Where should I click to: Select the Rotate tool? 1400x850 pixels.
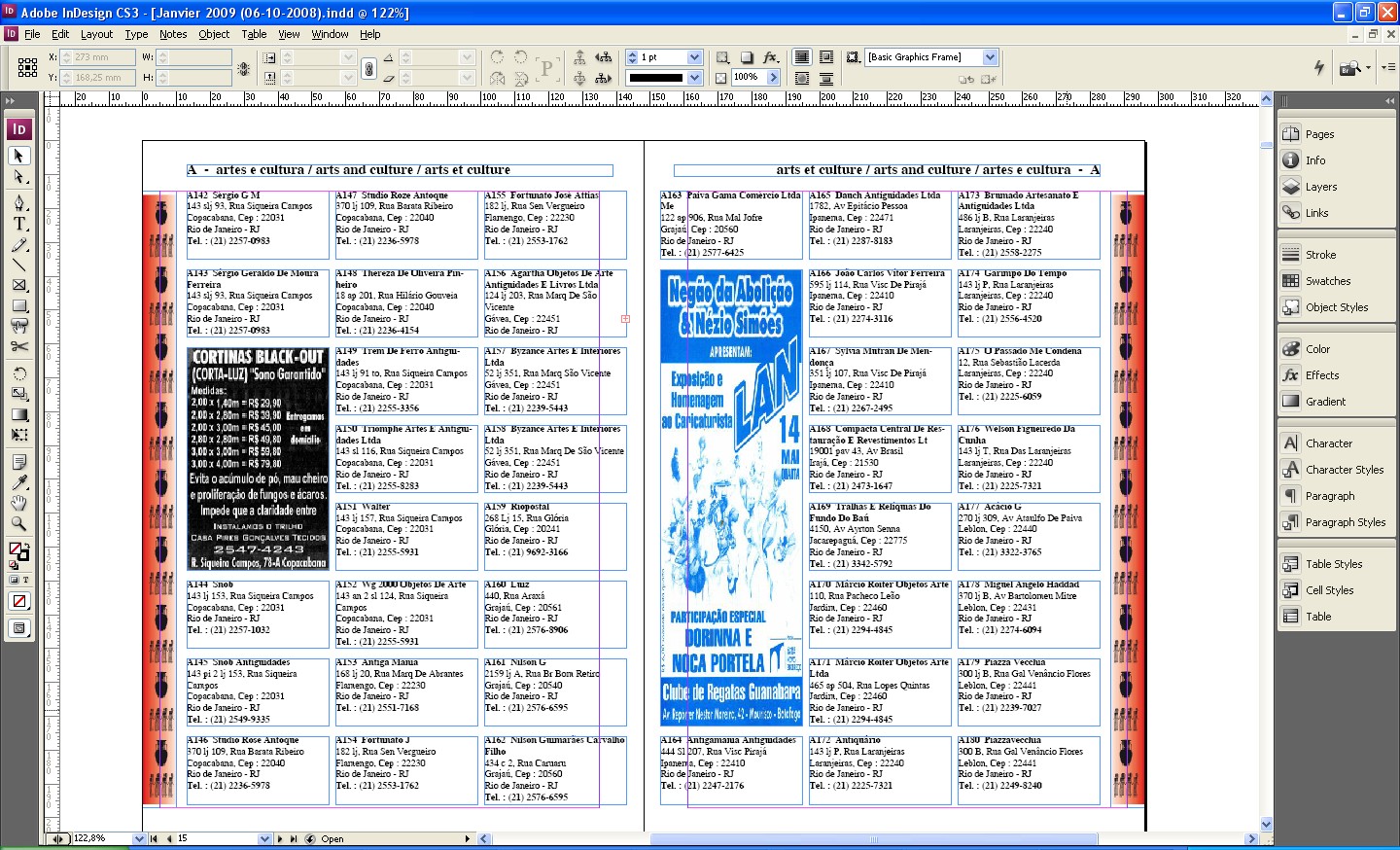point(18,373)
